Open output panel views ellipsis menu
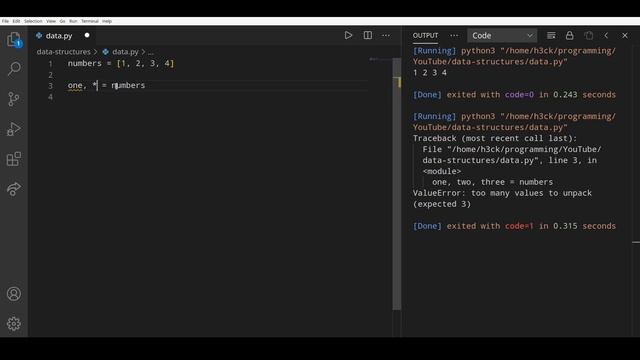The image size is (640, 360). [x=454, y=36]
